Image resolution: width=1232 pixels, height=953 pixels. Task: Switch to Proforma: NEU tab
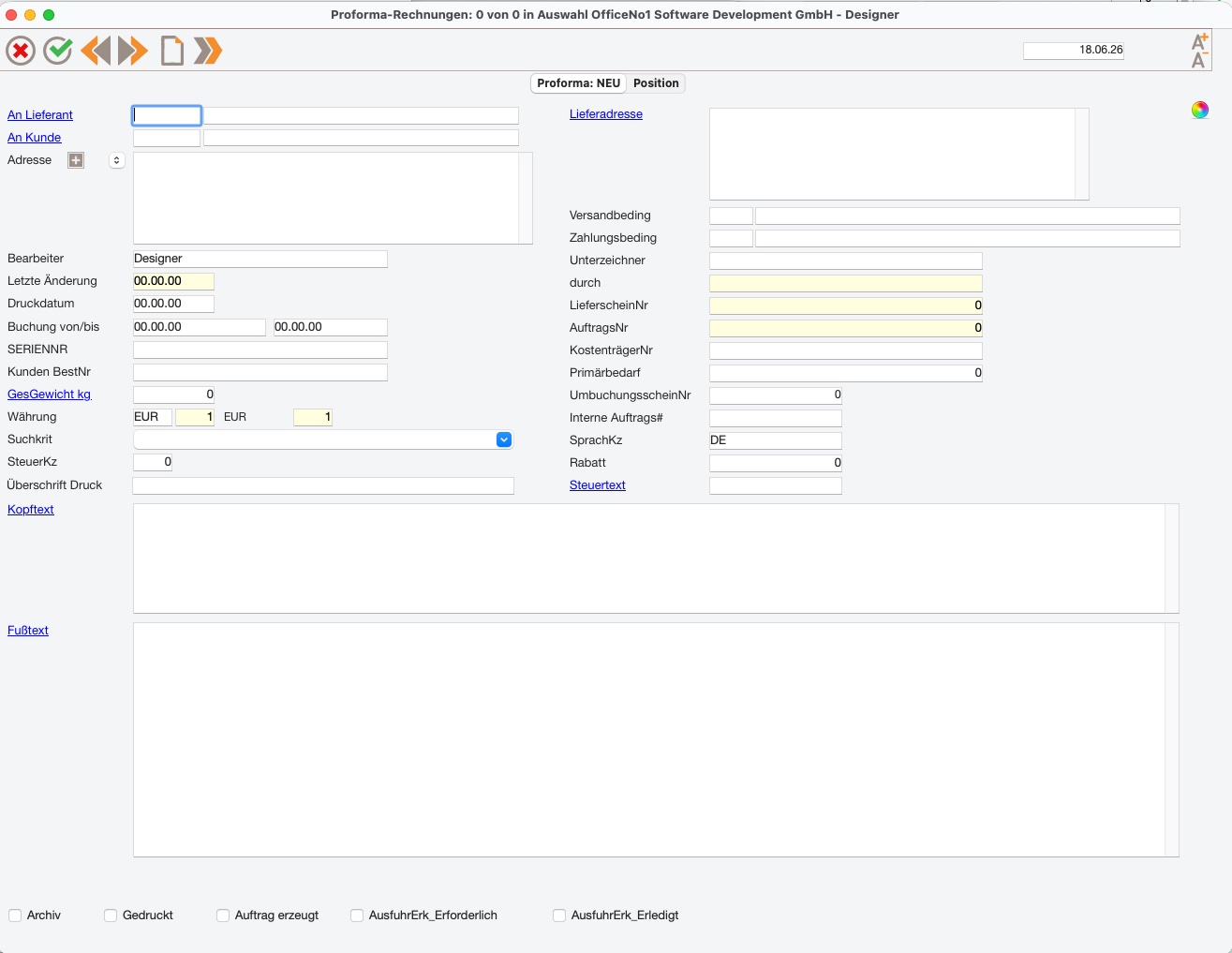tap(579, 83)
